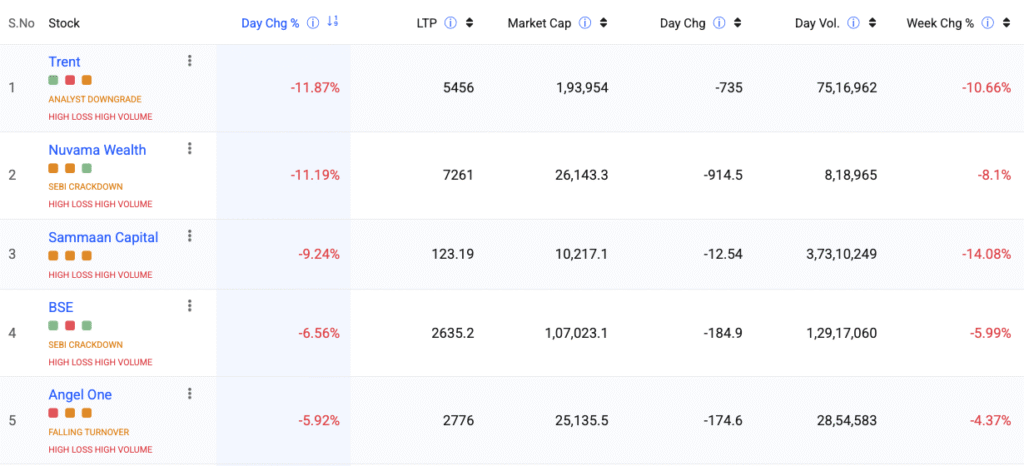The height and width of the screenshot is (466, 1024).
Task: Click Sammaan Capital's first orange score square
Action: (54, 255)
